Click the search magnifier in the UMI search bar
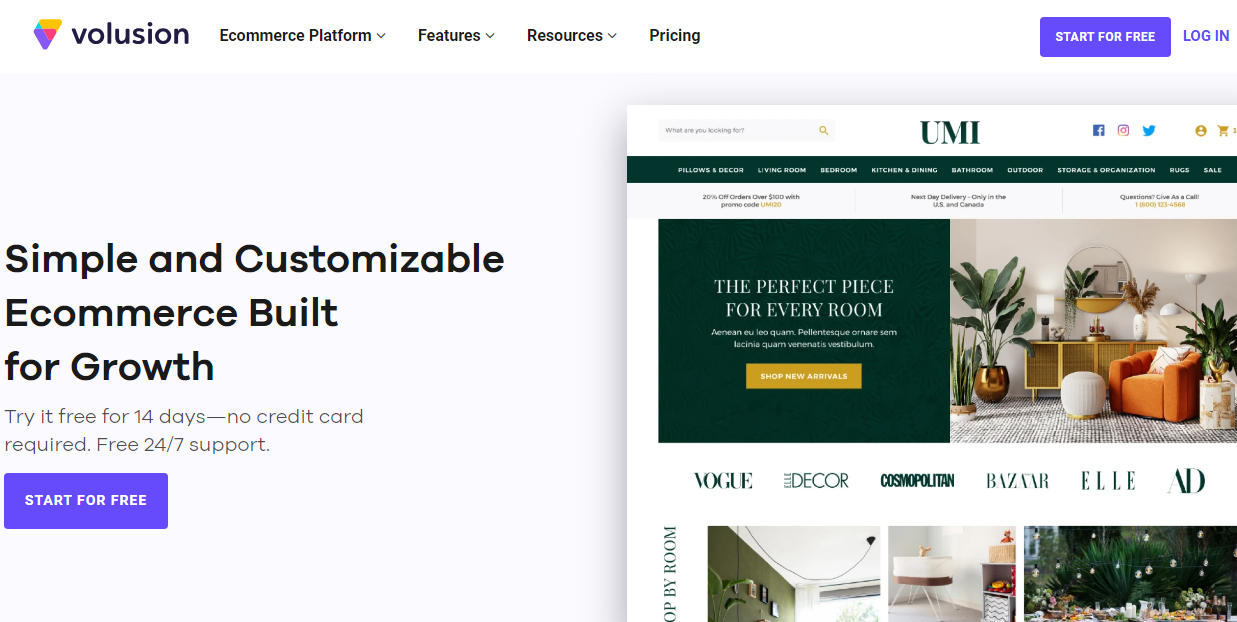The height and width of the screenshot is (622, 1237). click(x=823, y=130)
